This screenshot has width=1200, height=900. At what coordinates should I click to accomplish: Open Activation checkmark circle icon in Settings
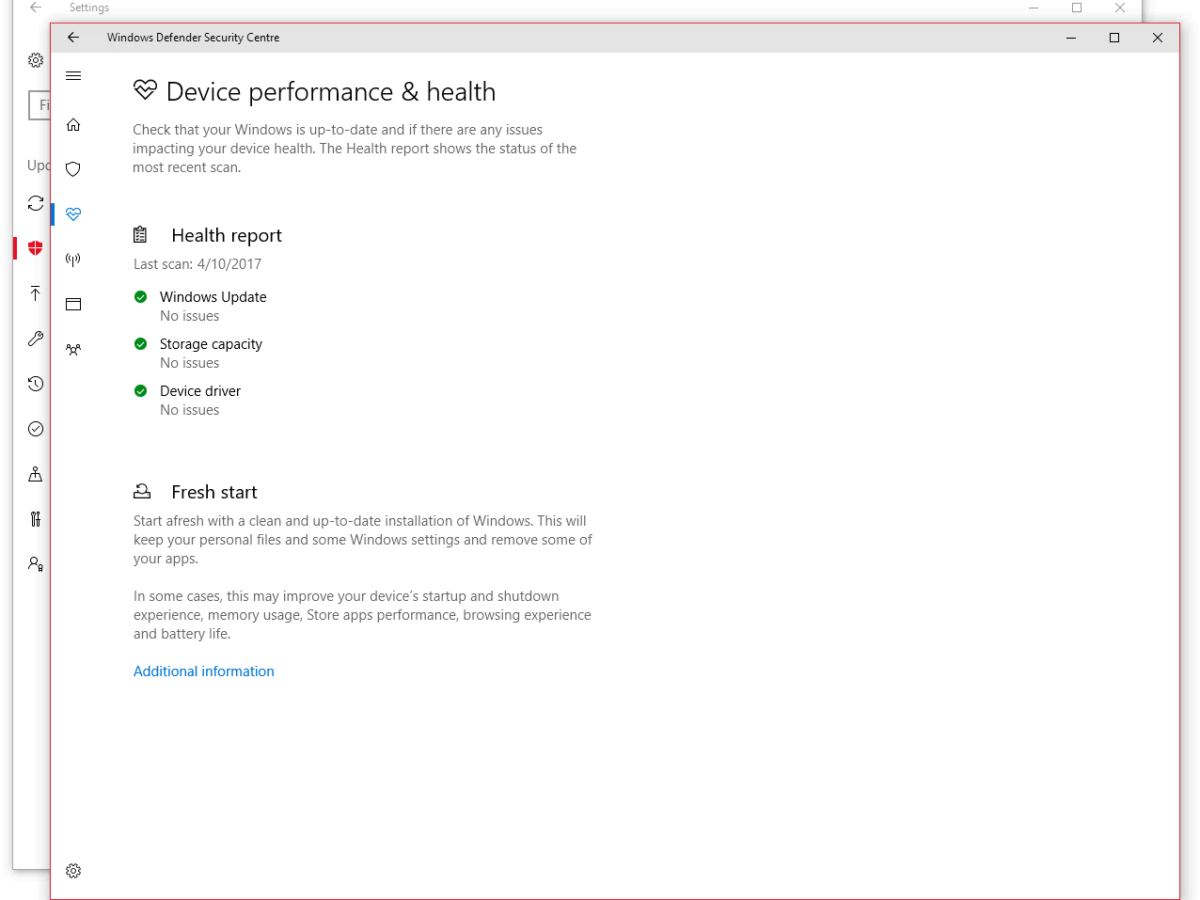[x=36, y=428]
